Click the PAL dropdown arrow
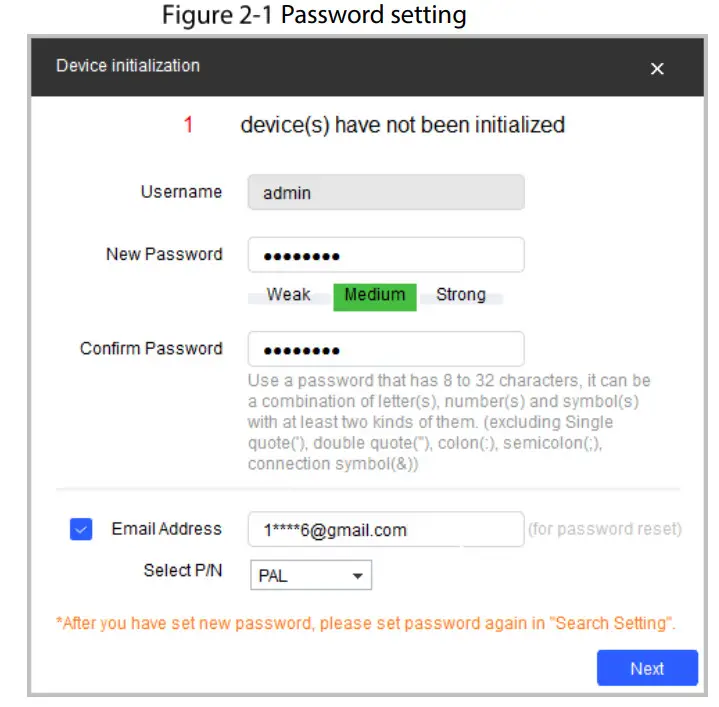The image size is (719, 707). click(357, 576)
